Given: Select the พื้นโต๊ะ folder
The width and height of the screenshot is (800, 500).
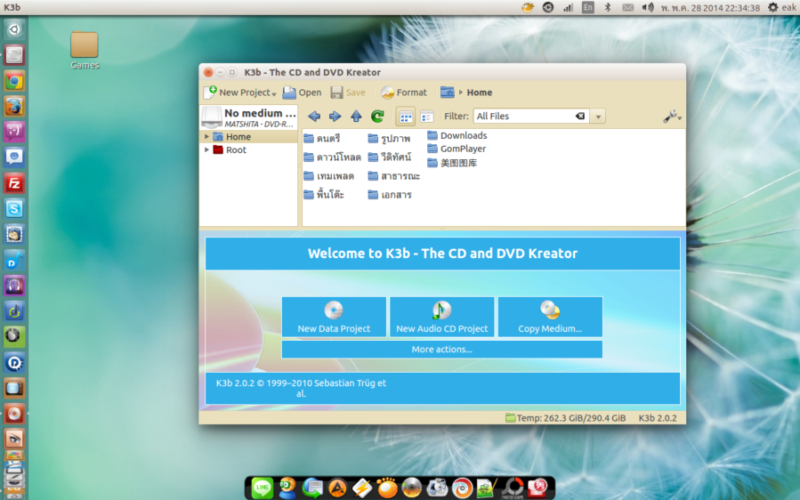Looking at the screenshot, I should tap(324, 194).
